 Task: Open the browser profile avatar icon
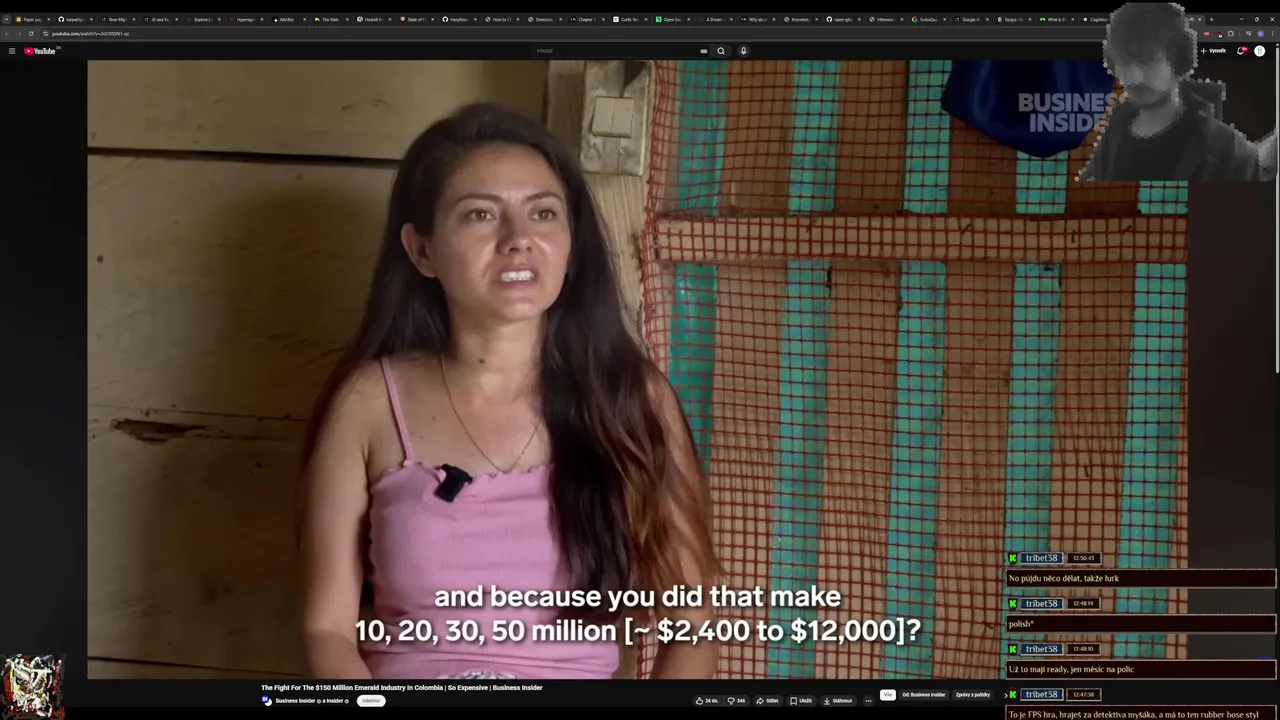pyautogui.click(x=1261, y=34)
